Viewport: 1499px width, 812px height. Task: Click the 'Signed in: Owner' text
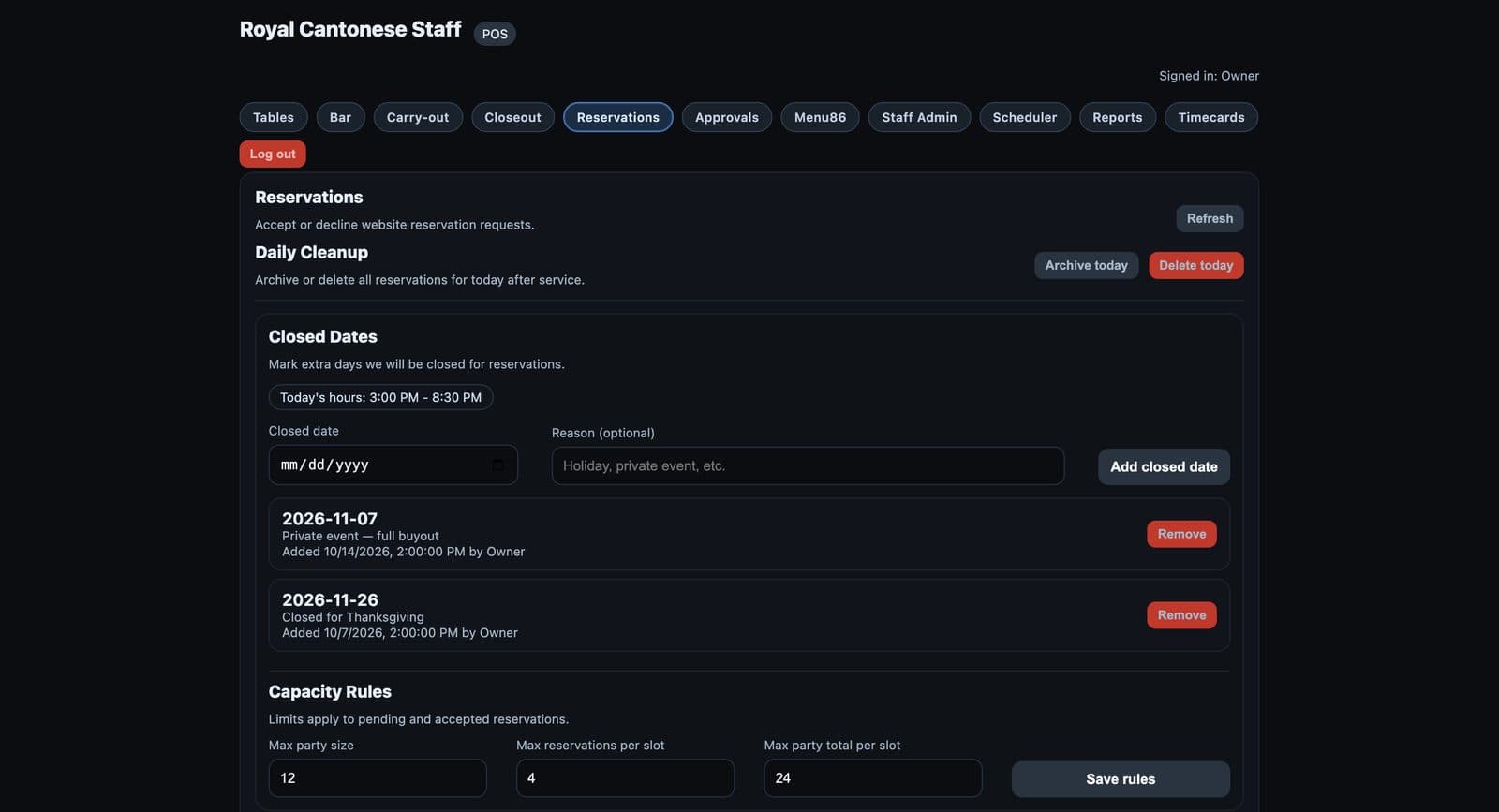1209,76
